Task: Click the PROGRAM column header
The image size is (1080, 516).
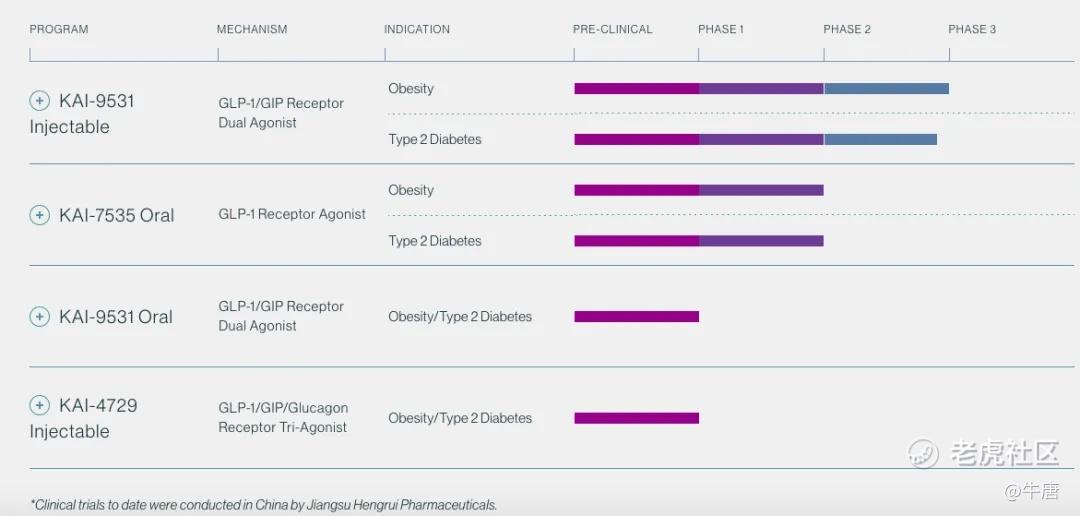Action: coord(59,29)
